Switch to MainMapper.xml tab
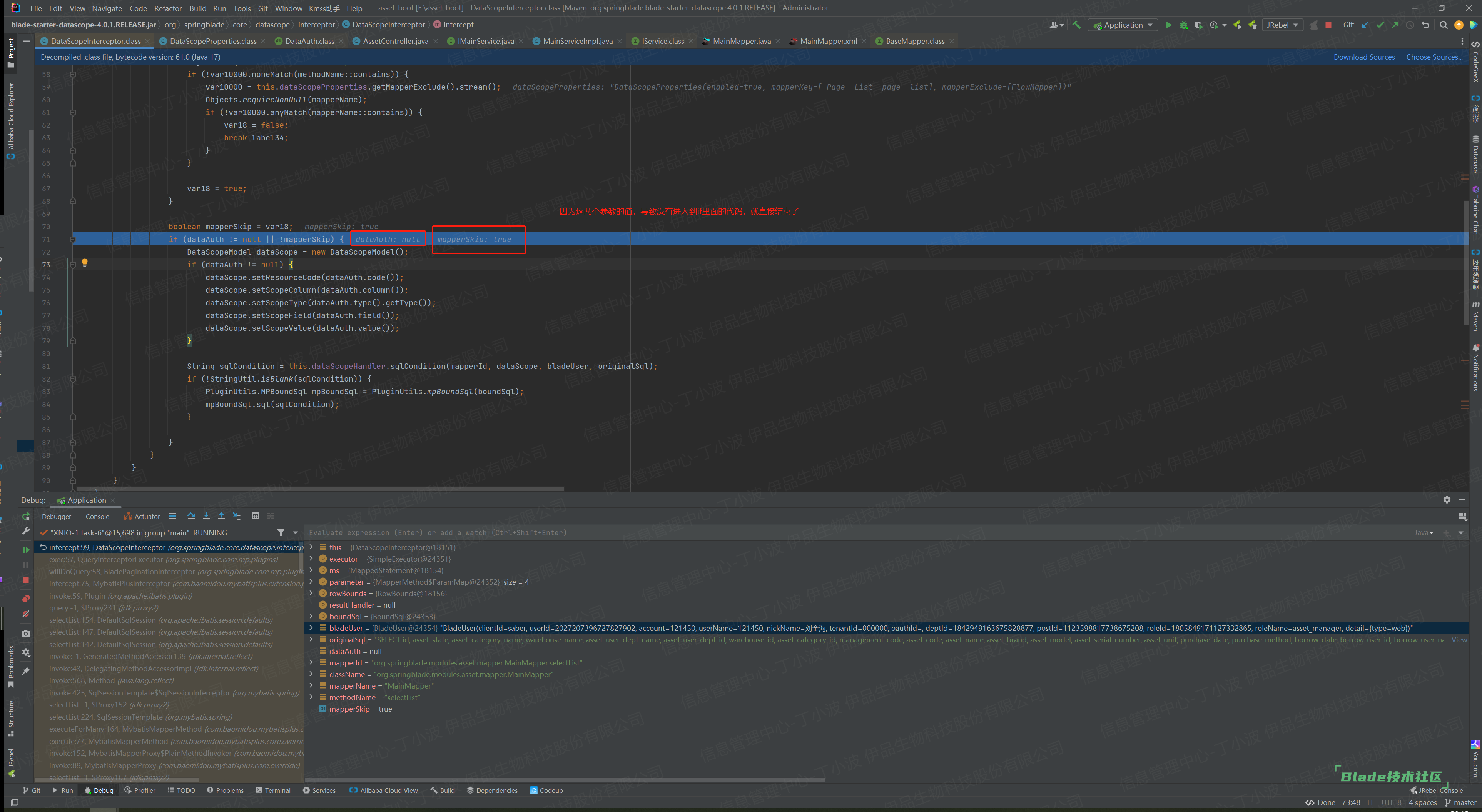 [x=829, y=41]
